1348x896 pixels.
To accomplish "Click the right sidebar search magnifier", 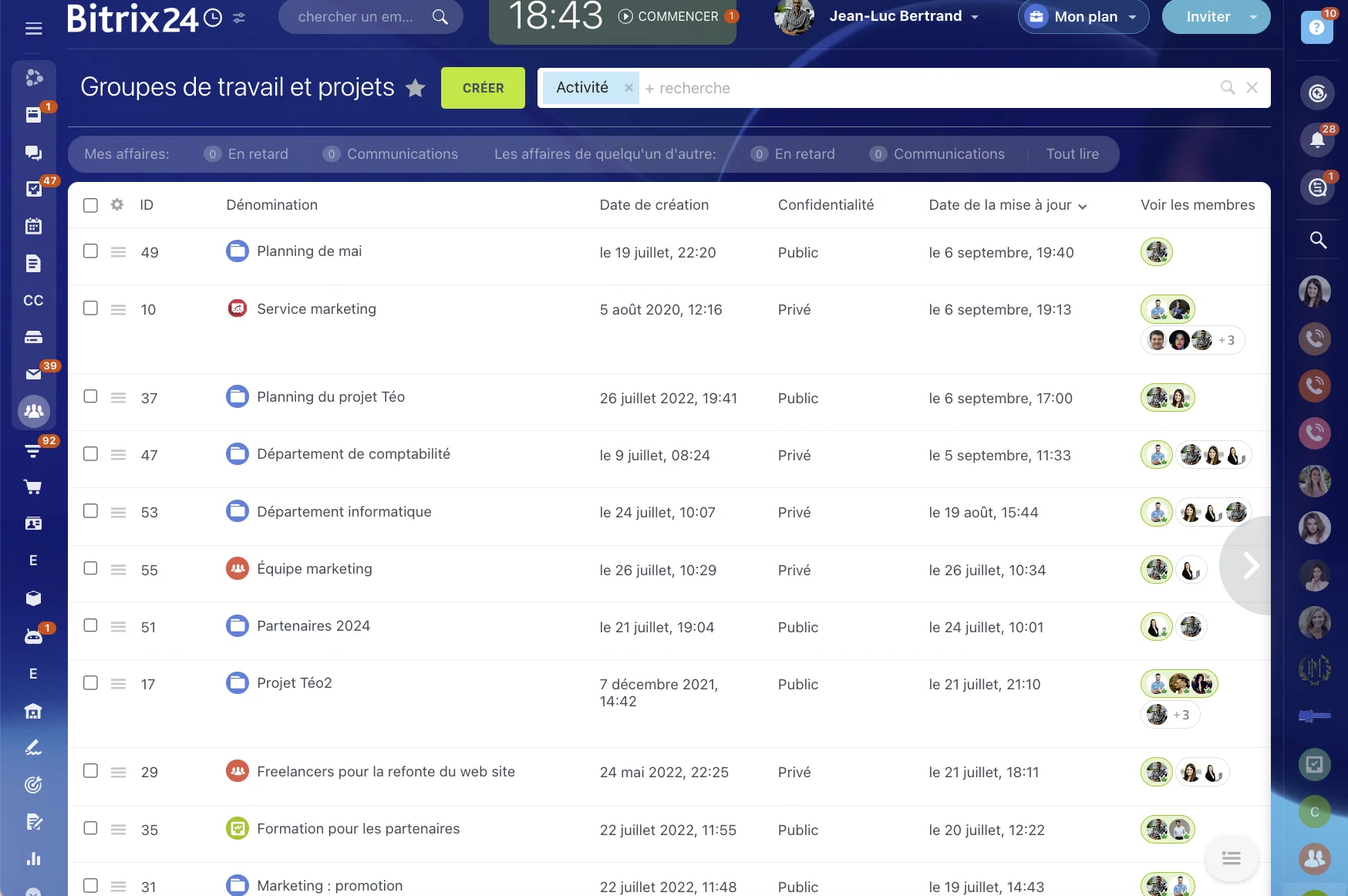I will 1318,240.
